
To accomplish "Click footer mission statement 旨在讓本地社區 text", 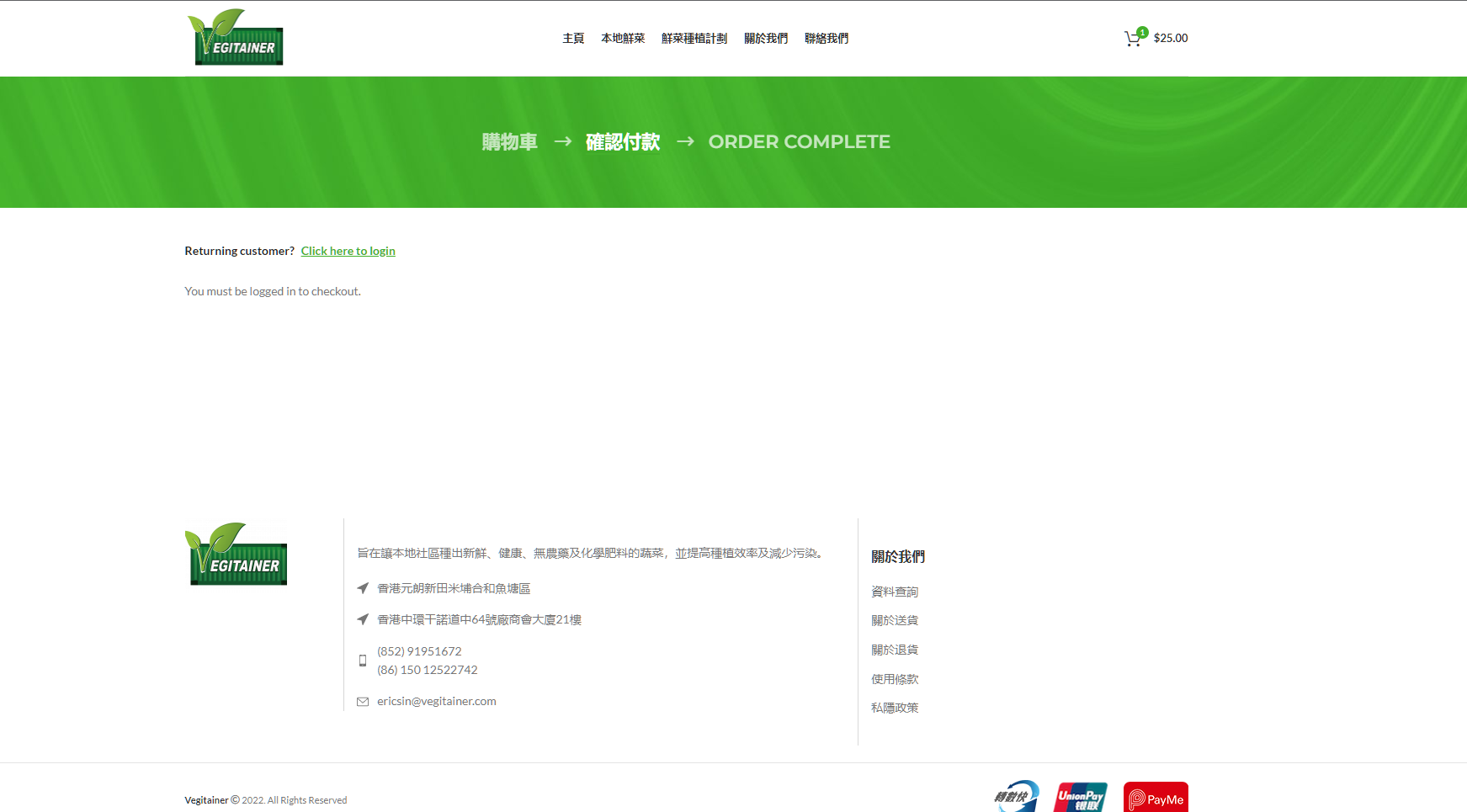I will coord(590,553).
